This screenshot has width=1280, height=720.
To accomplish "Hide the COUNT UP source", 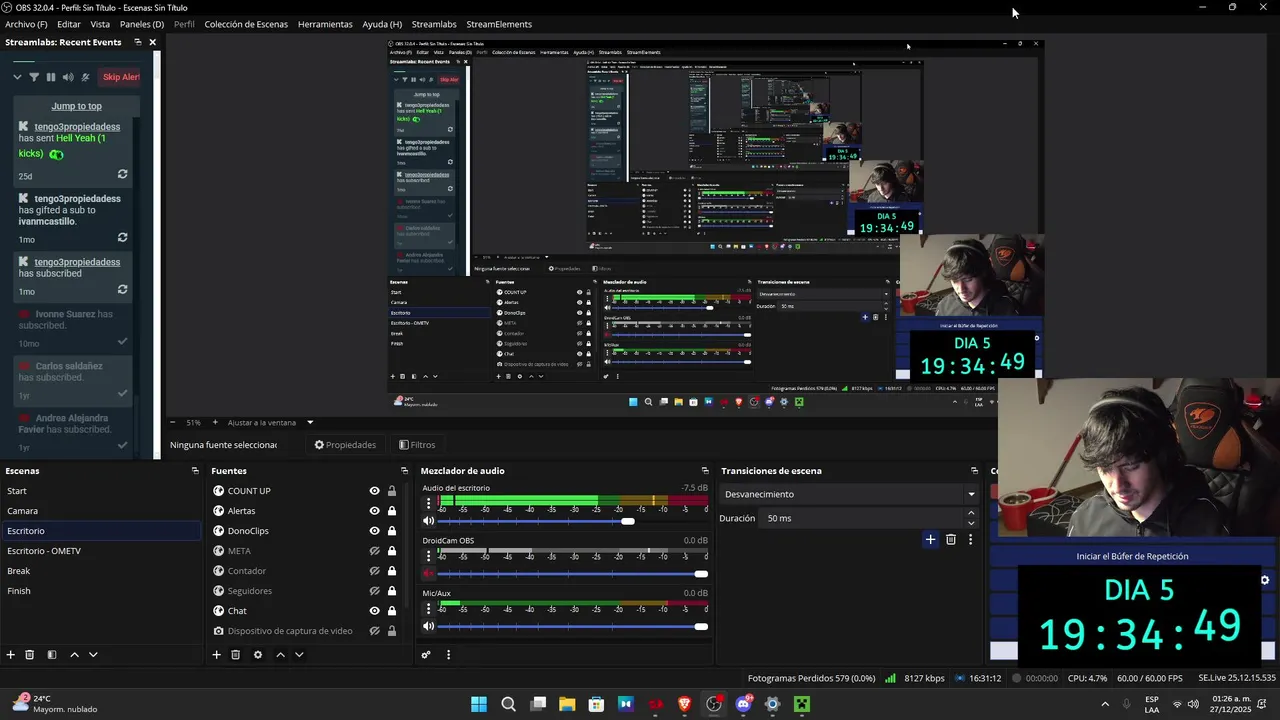I will tap(374, 491).
